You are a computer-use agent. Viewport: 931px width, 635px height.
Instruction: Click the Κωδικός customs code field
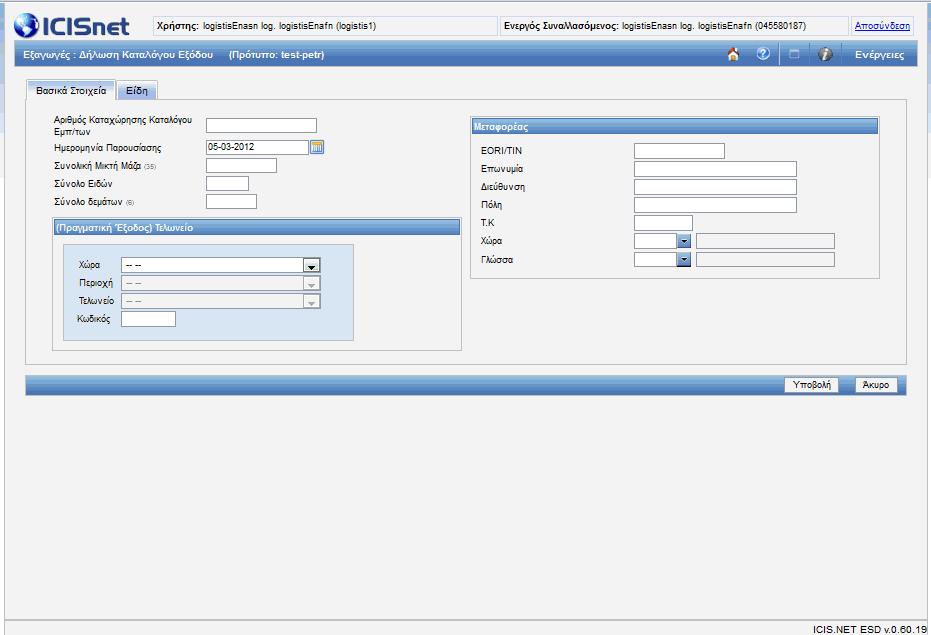coord(148,319)
